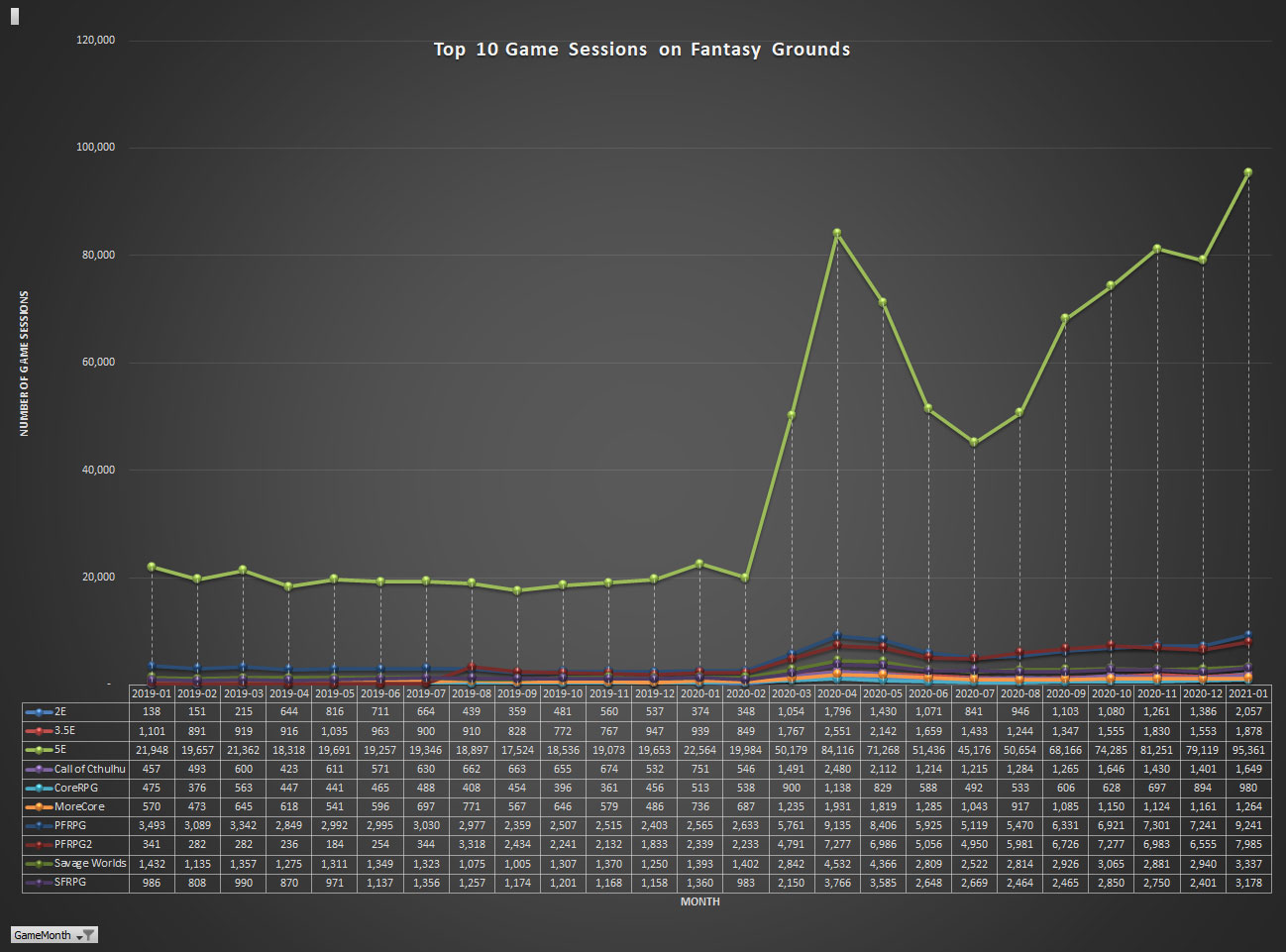1286x952 pixels.
Task: Select the 2E legend marker
Action: (x=39, y=712)
